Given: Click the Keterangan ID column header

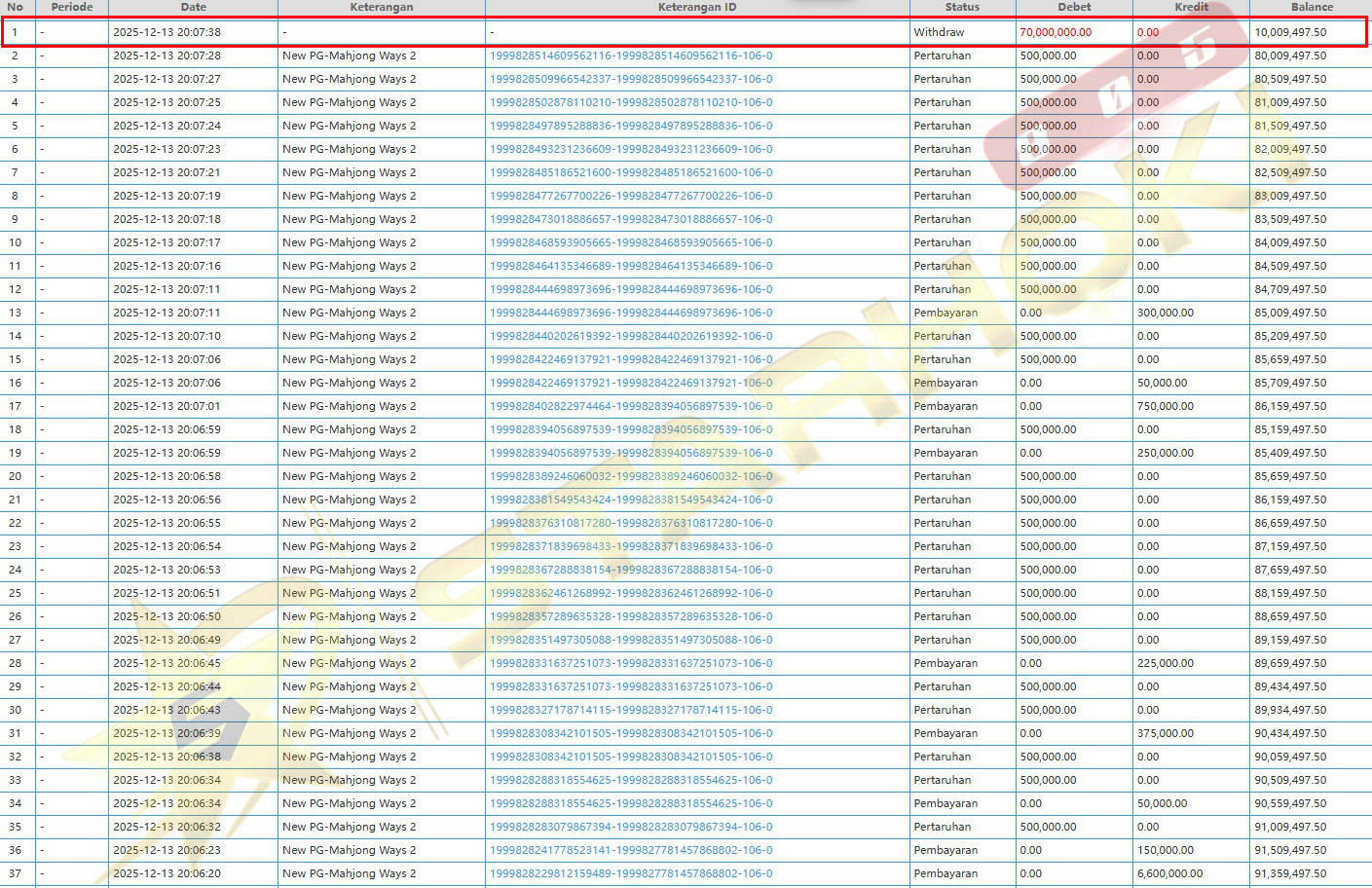Looking at the screenshot, I should 696,7.
